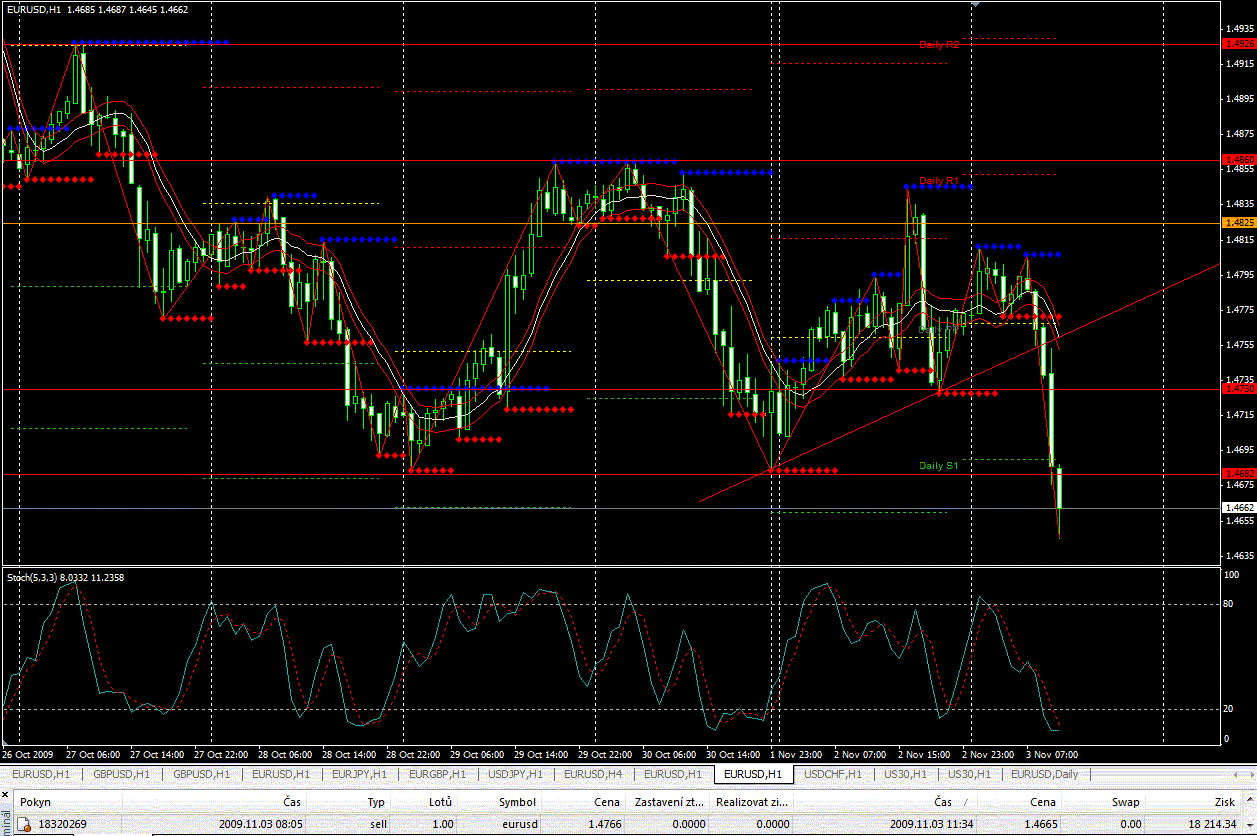Select the USDCHF,H1 chart tab
Viewport: 1257px width, 836px height.
tap(833, 774)
